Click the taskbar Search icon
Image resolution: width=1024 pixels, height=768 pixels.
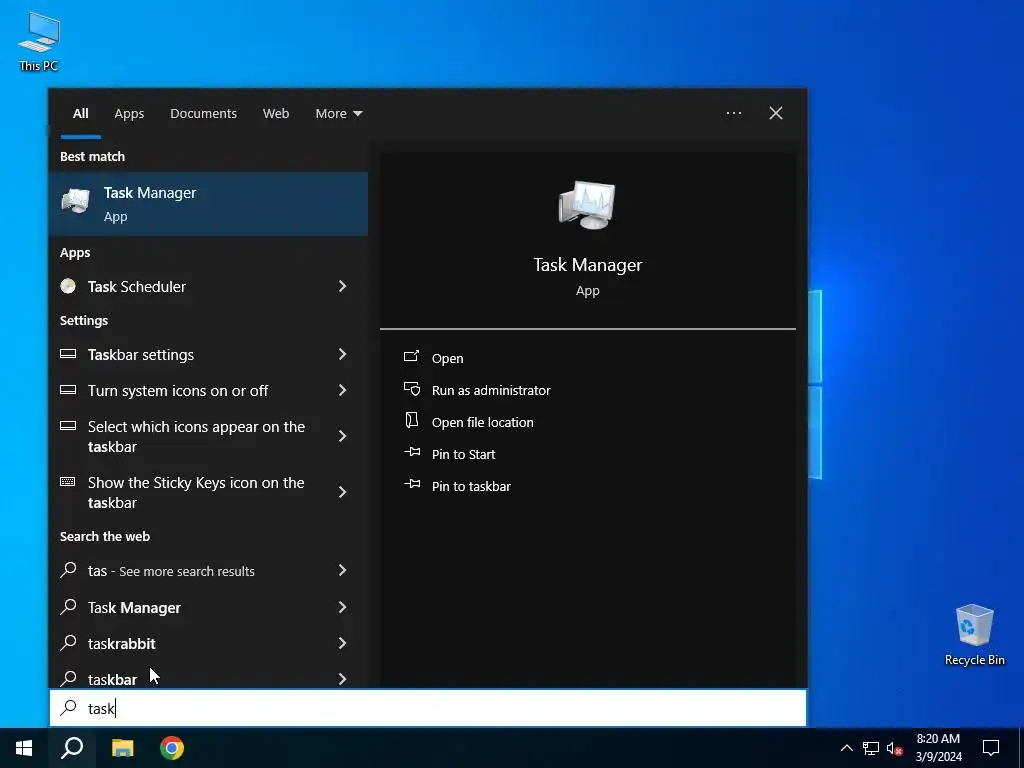point(72,748)
